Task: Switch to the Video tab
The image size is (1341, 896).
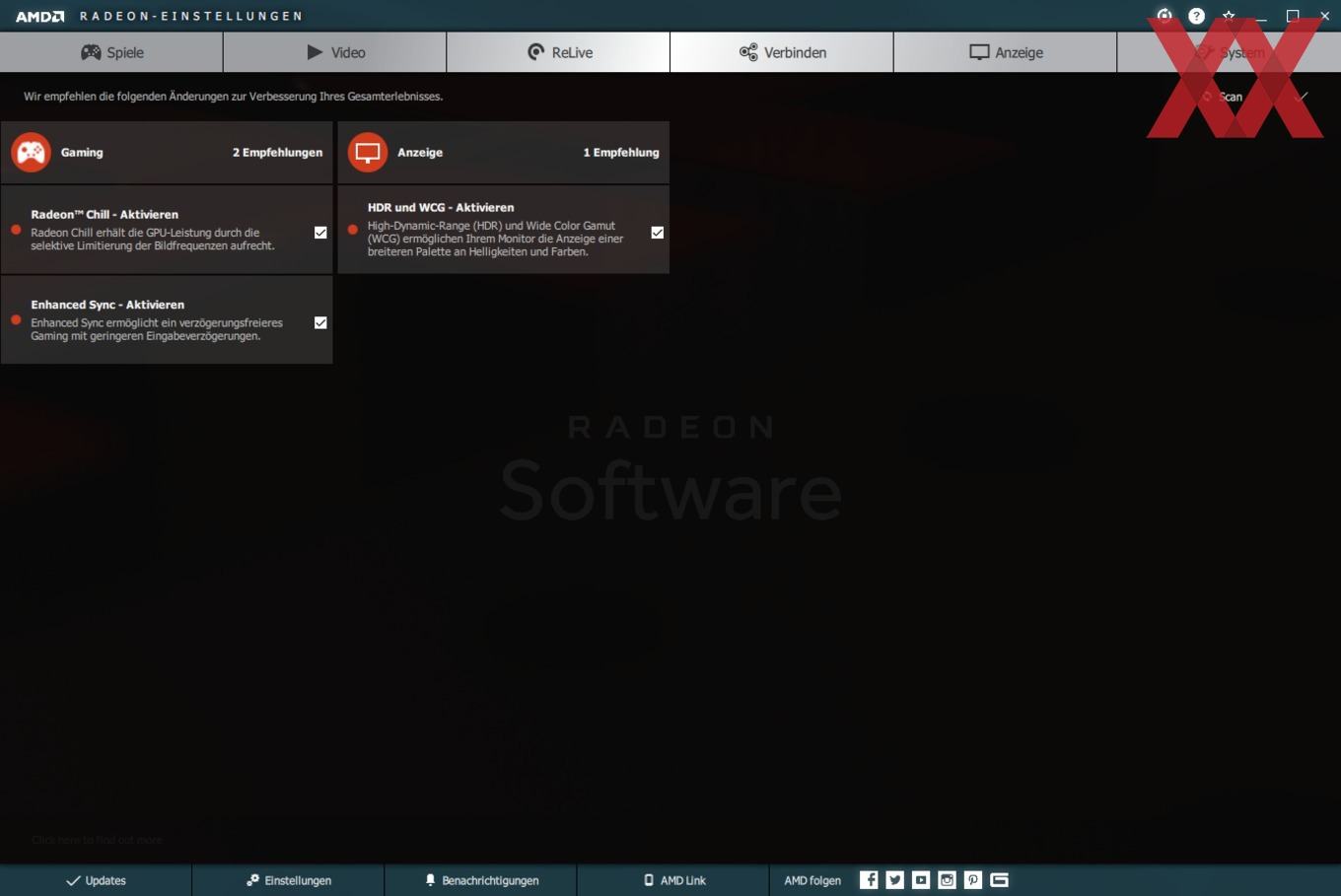Action: point(335,52)
